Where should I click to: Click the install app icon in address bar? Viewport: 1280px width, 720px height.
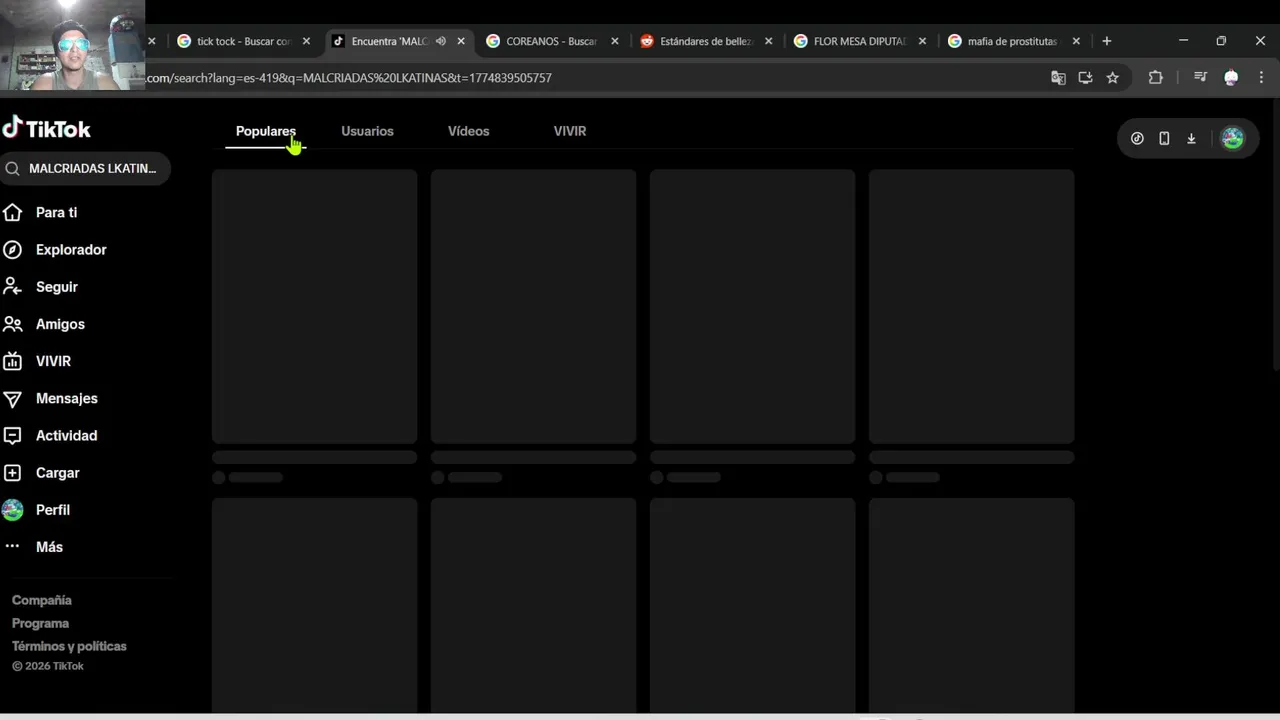tap(1085, 78)
